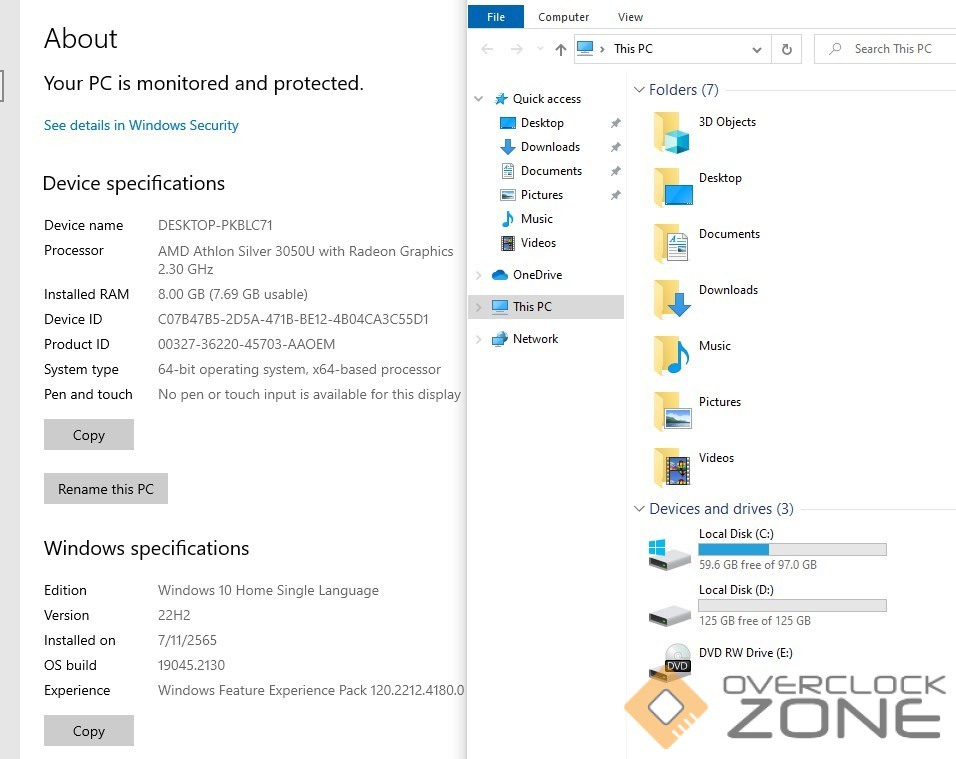This screenshot has height=759, width=956.
Task: Open the View ribbon tab
Action: point(630,17)
